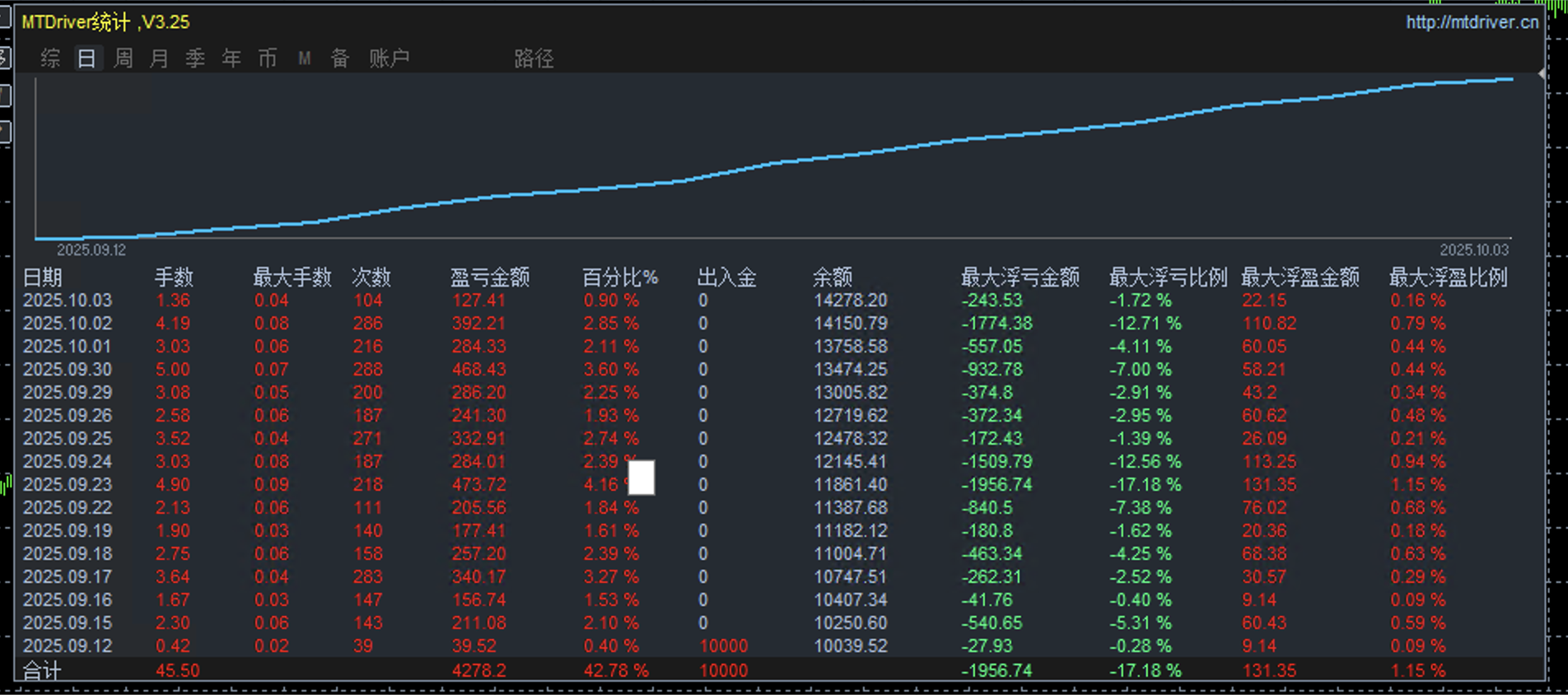Screen dimensions: 1568x695
Task: Switch to the 月 monthly tab
Action: point(159,58)
